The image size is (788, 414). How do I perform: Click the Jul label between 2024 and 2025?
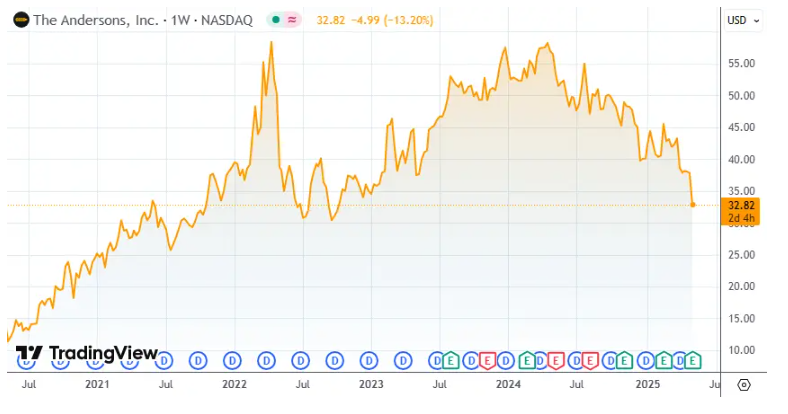point(576,384)
